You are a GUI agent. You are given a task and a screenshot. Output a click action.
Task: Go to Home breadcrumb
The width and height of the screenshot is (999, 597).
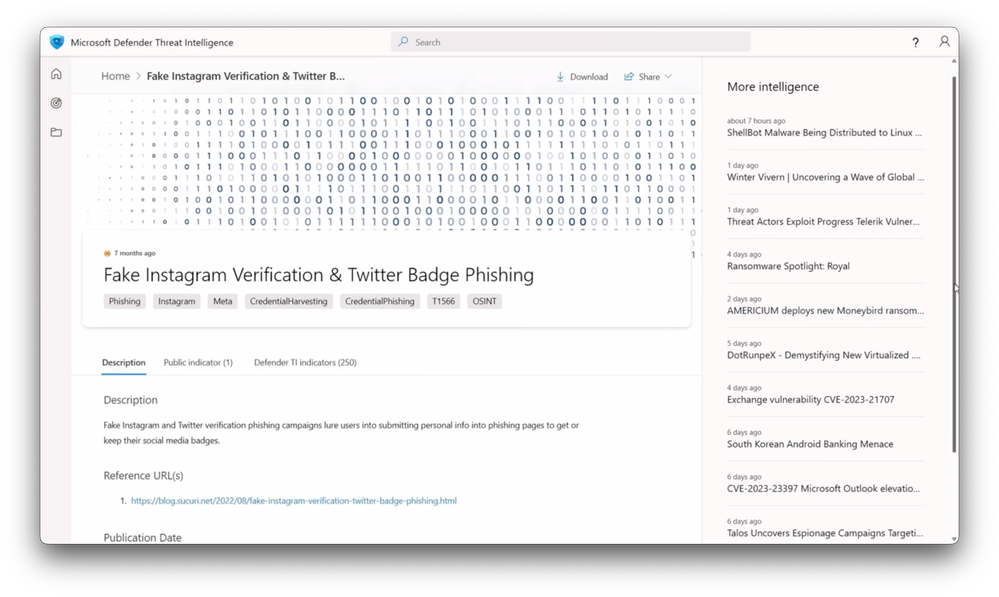coord(115,76)
